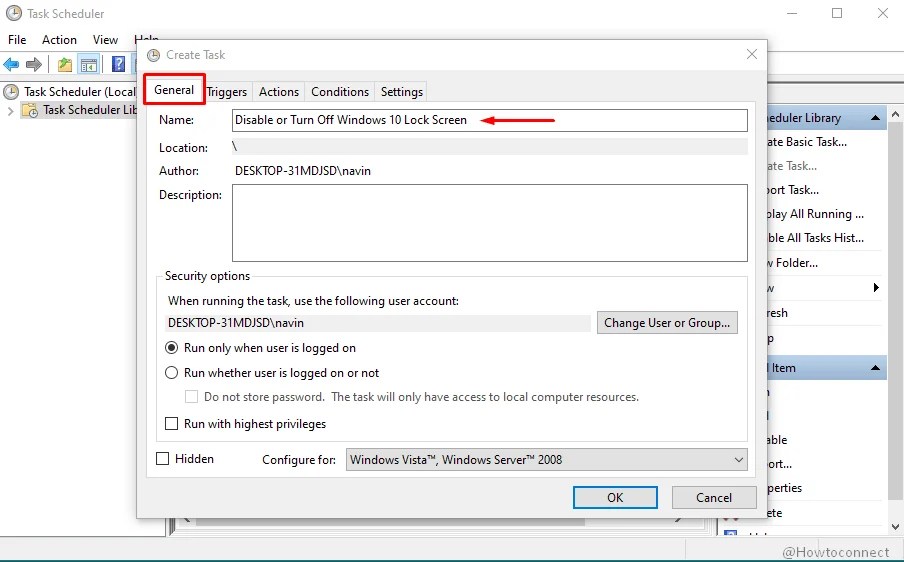Open the Configure for dropdown
Viewport: 904px width, 562px height.
pyautogui.click(x=547, y=459)
